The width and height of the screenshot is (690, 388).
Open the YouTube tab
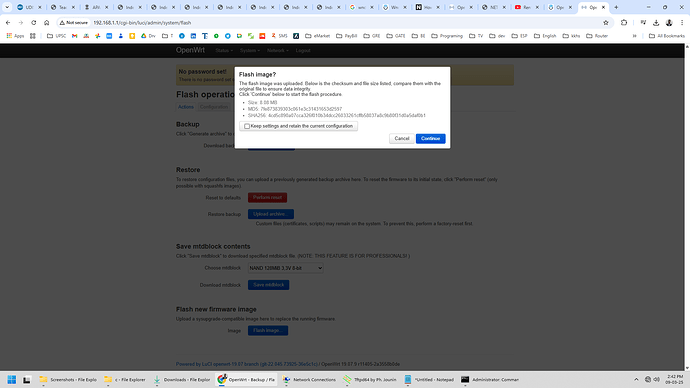click(x=526, y=7)
